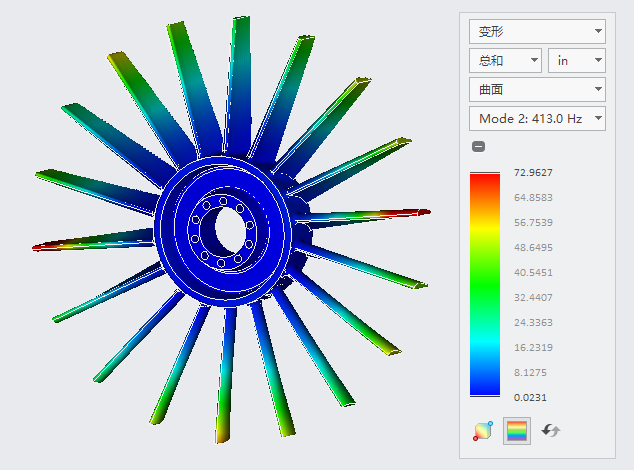Click legend value 16.2319
634x470 pixels.
coord(533,347)
